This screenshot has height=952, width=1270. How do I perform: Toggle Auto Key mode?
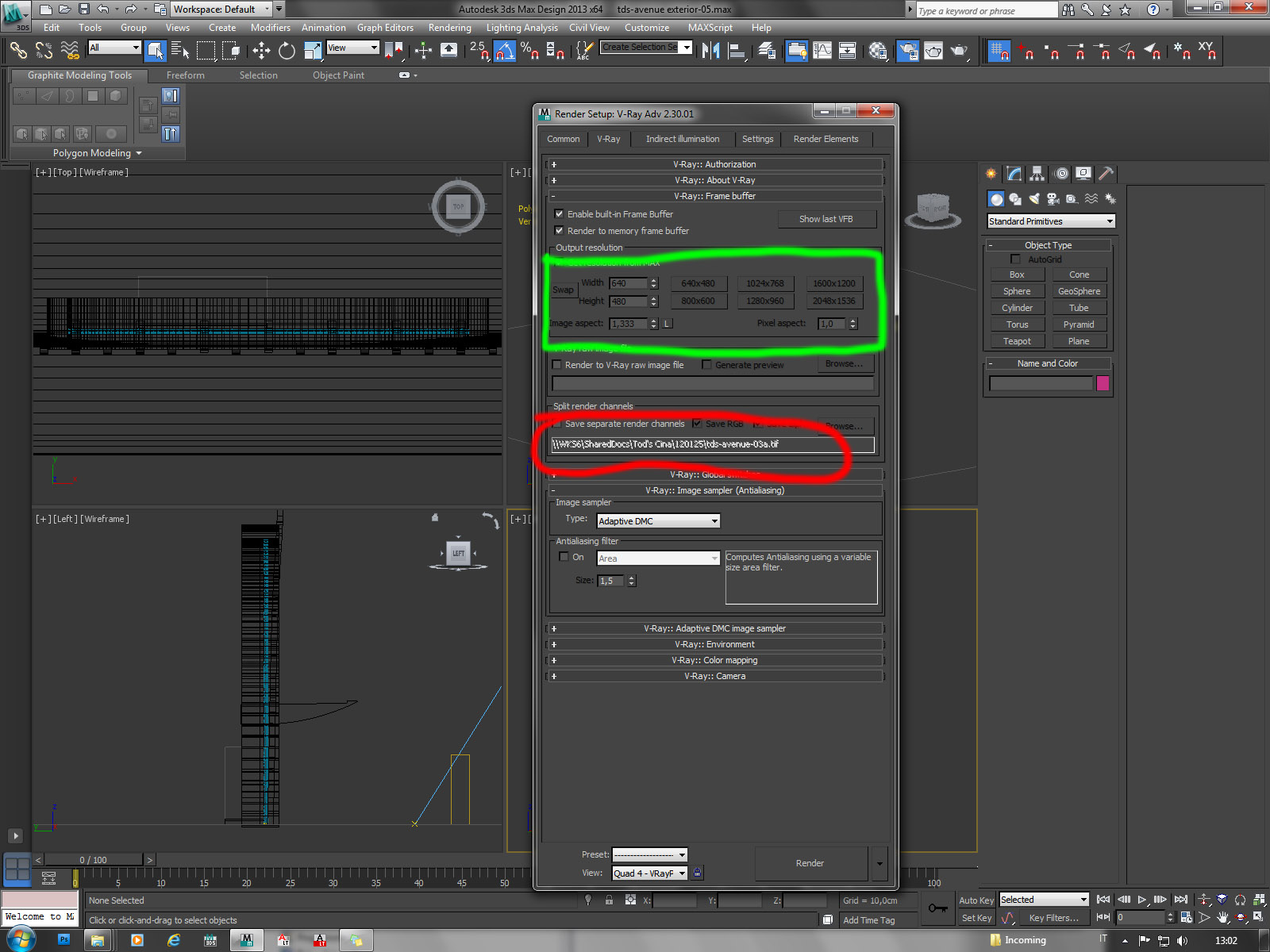tap(976, 900)
